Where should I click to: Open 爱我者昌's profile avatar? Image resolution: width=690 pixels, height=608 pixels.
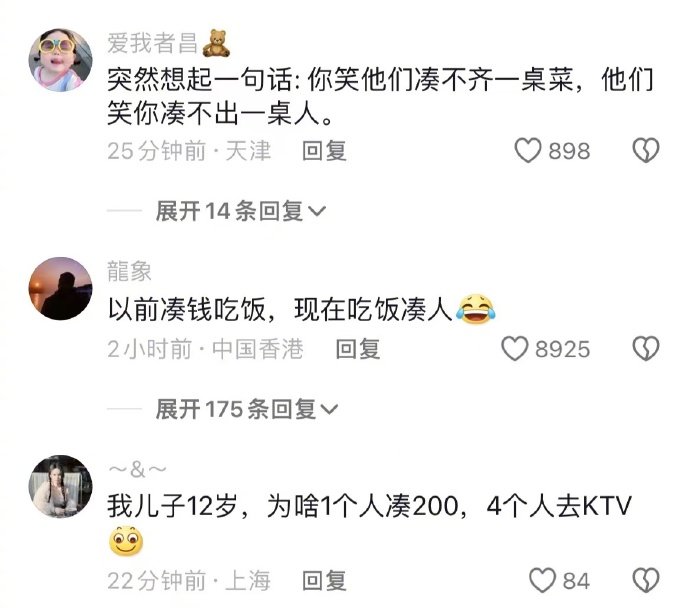[x=61, y=60]
